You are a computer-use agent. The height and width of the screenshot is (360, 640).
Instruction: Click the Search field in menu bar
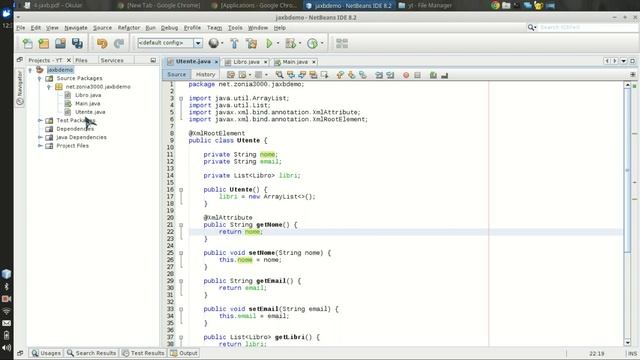click(587, 27)
